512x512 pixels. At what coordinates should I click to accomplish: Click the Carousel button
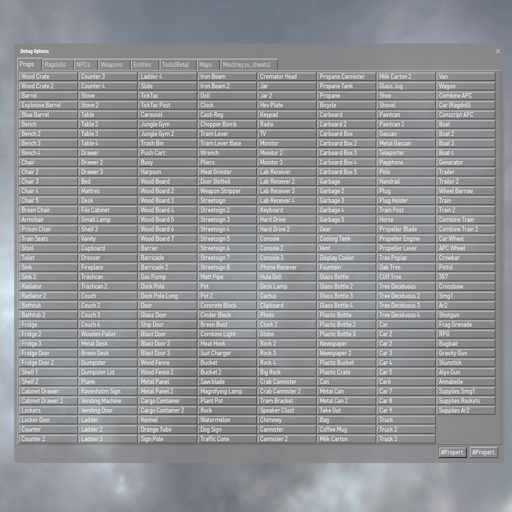(167, 115)
